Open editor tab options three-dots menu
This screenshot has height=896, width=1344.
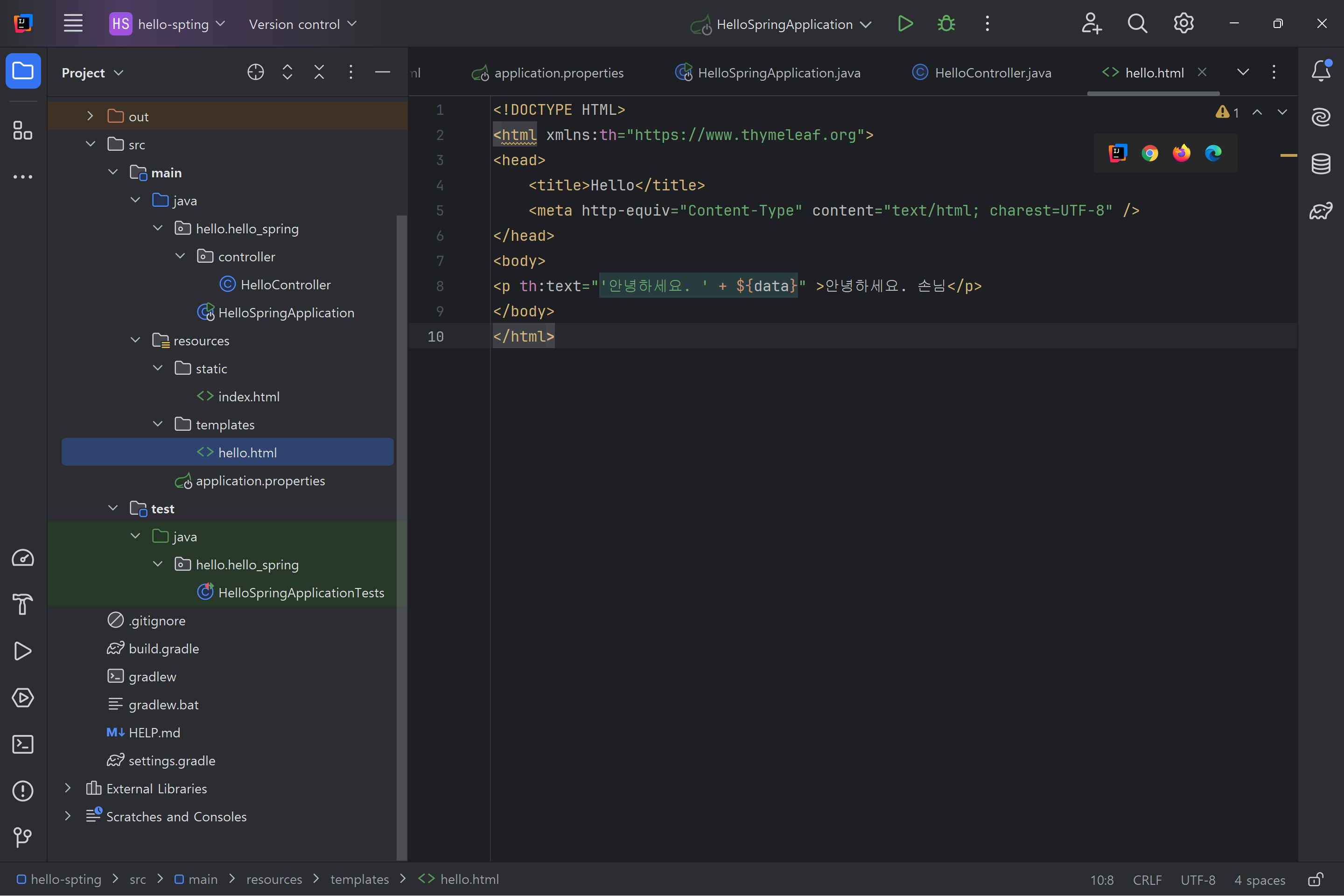[x=1274, y=72]
